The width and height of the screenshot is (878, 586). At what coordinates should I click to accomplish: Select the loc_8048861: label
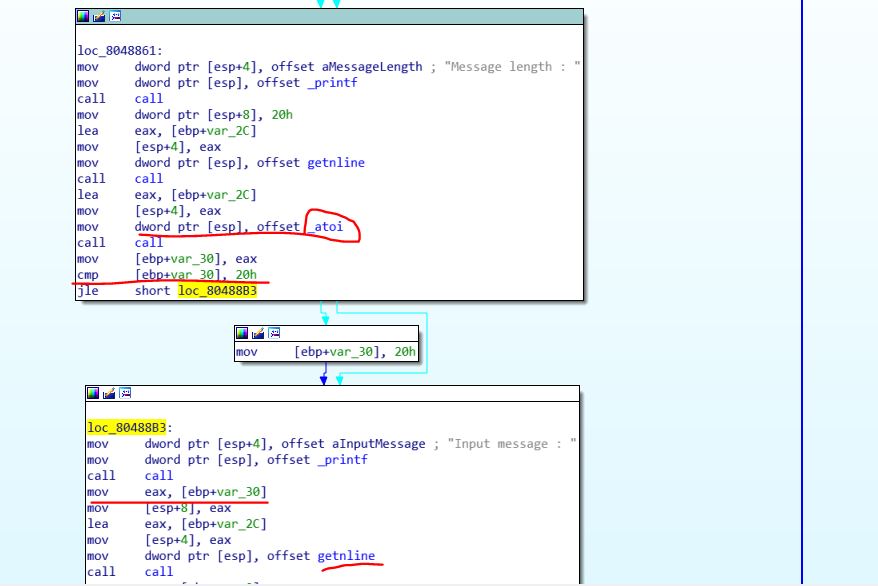tap(120, 51)
